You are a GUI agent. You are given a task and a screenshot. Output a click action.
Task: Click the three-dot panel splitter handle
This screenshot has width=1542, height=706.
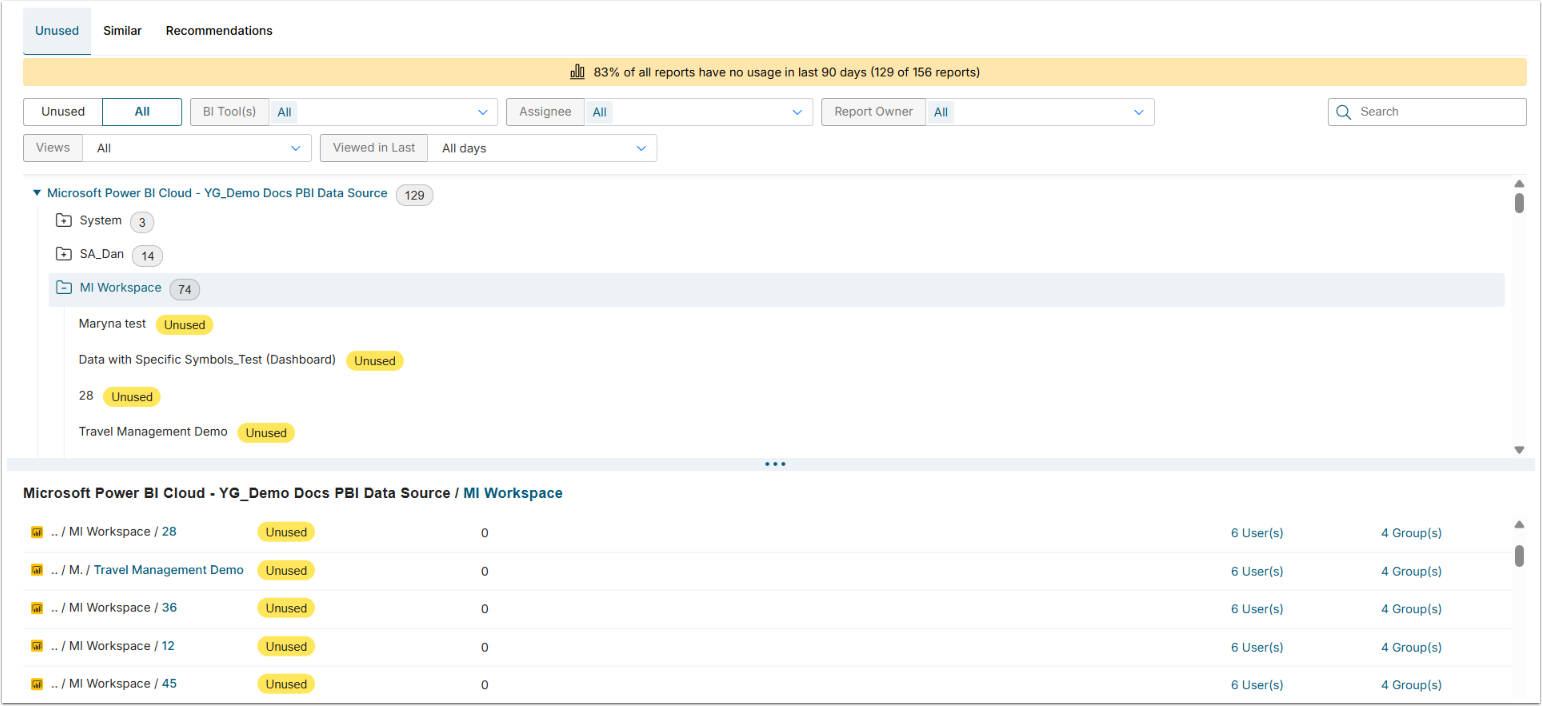pos(774,464)
